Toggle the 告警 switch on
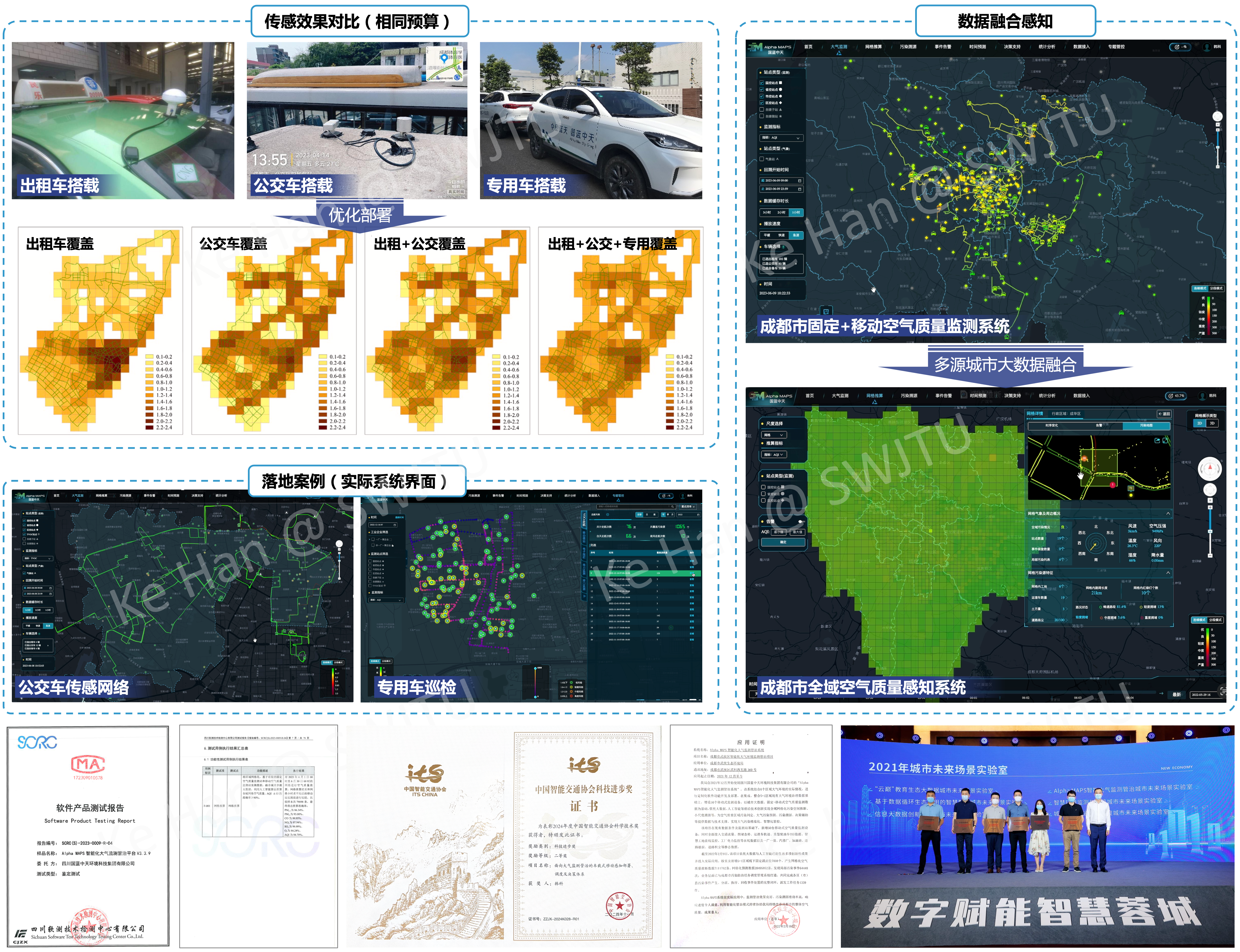This screenshot has width=1240, height=952. pyautogui.click(x=802, y=521)
